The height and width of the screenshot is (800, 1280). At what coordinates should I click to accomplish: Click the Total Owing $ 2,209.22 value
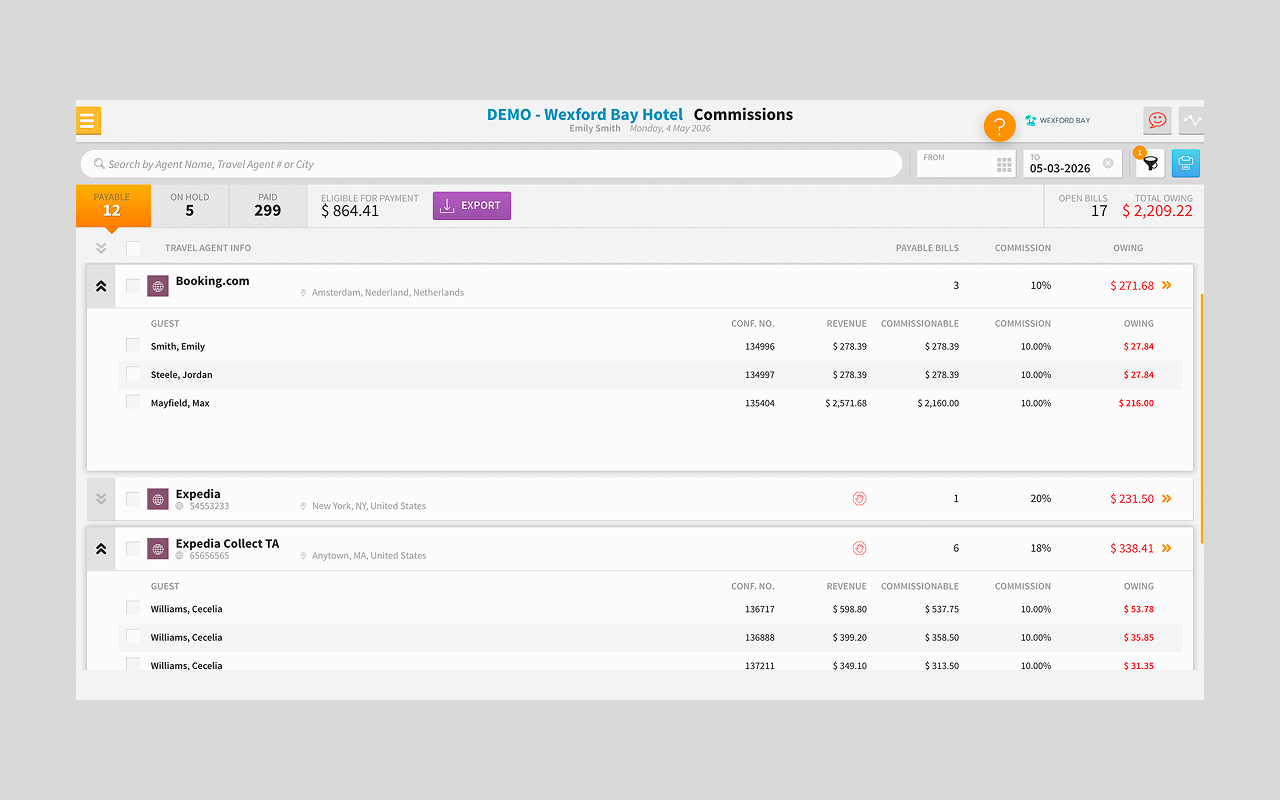click(x=1157, y=211)
